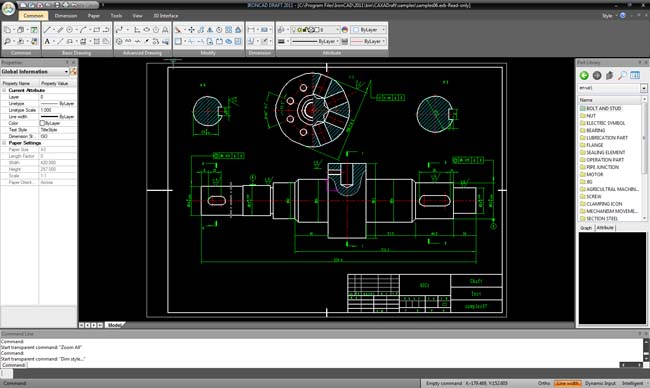Viewport: 650px width, 388px height.
Task: Open the BEARING folder
Action: [596, 131]
